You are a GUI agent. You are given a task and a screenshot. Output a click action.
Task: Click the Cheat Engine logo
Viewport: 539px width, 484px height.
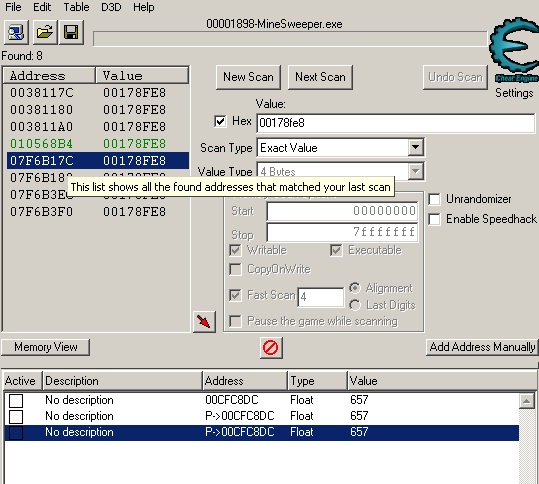514,50
